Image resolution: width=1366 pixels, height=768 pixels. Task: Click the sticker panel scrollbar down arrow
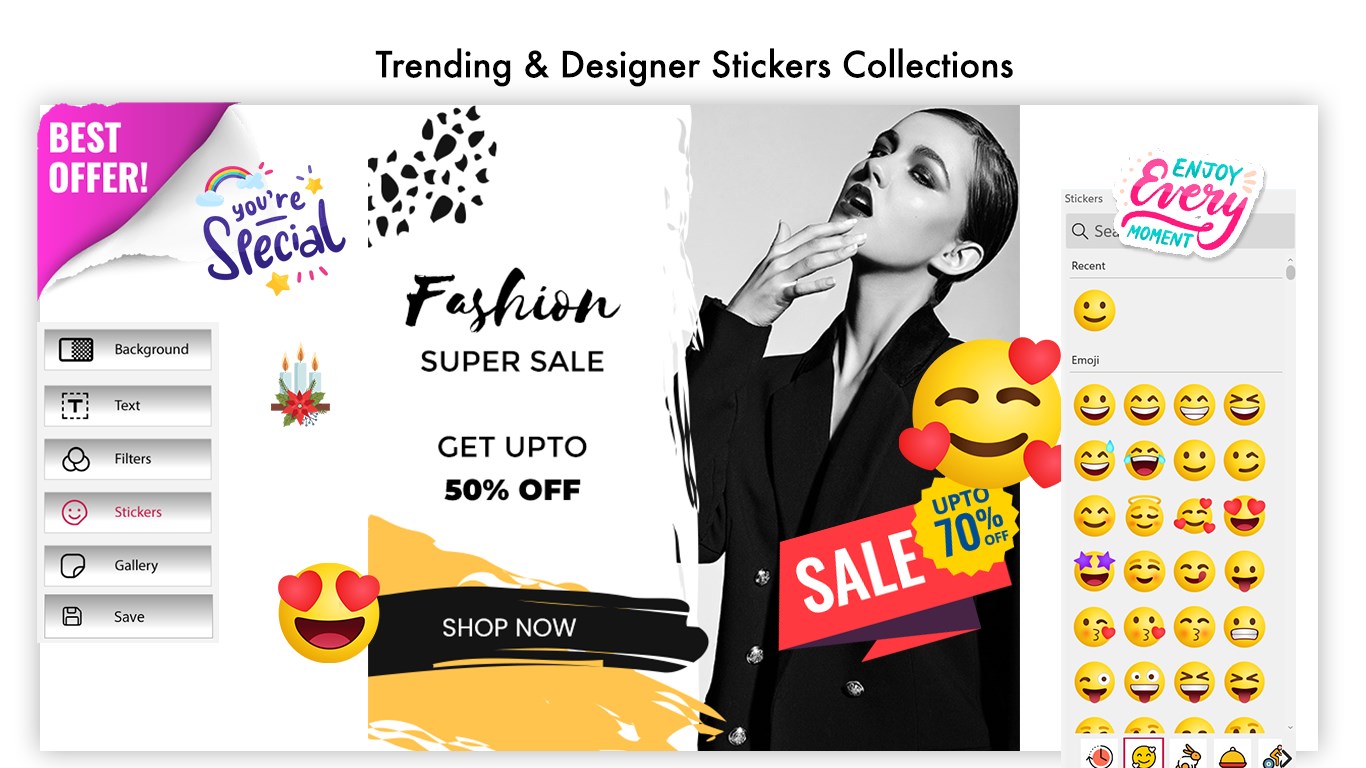coord(1290,728)
